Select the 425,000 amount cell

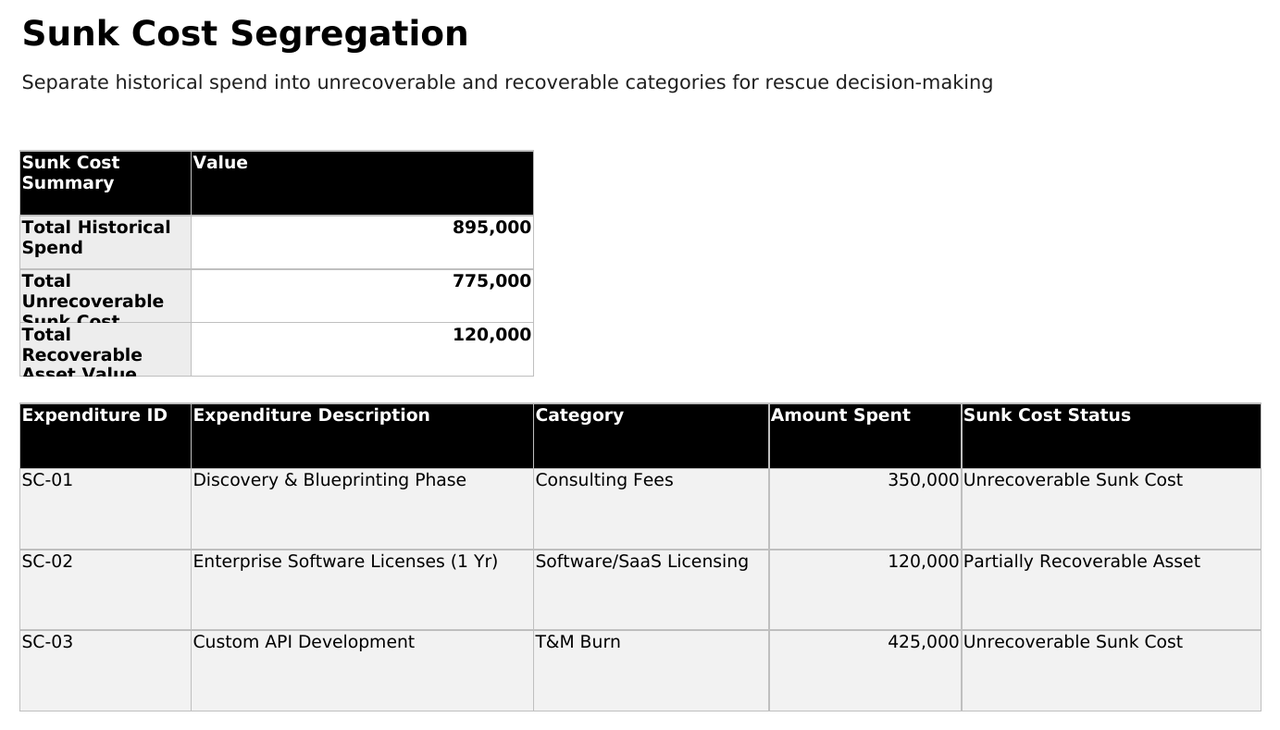[865, 671]
